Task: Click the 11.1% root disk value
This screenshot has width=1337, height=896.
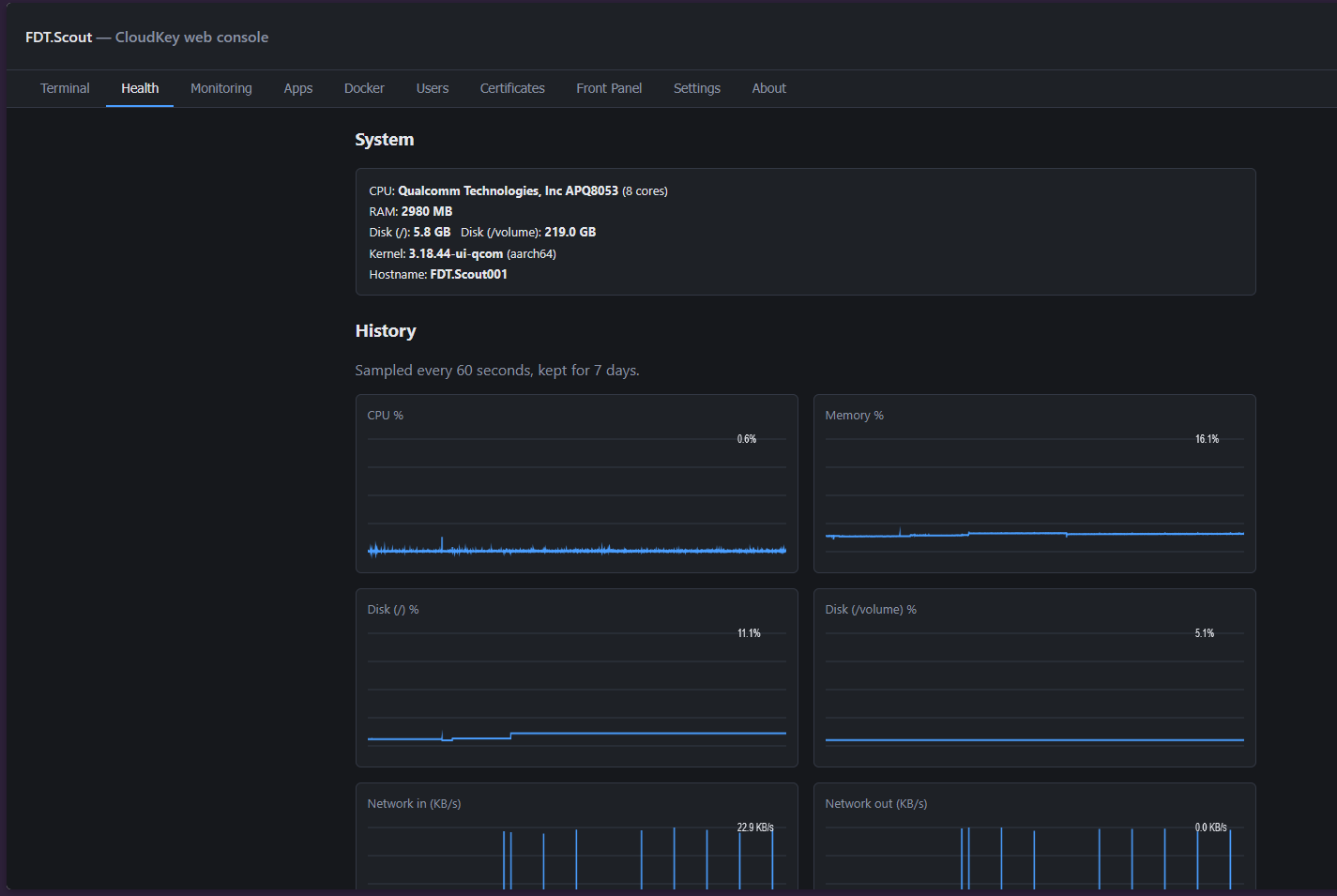Action: [749, 633]
